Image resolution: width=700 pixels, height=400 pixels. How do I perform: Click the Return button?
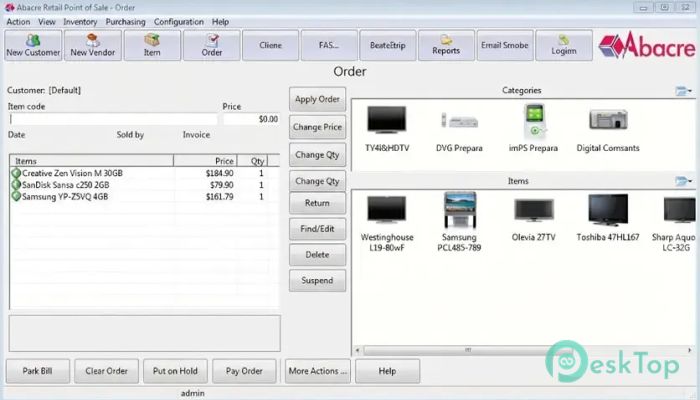[x=317, y=203]
